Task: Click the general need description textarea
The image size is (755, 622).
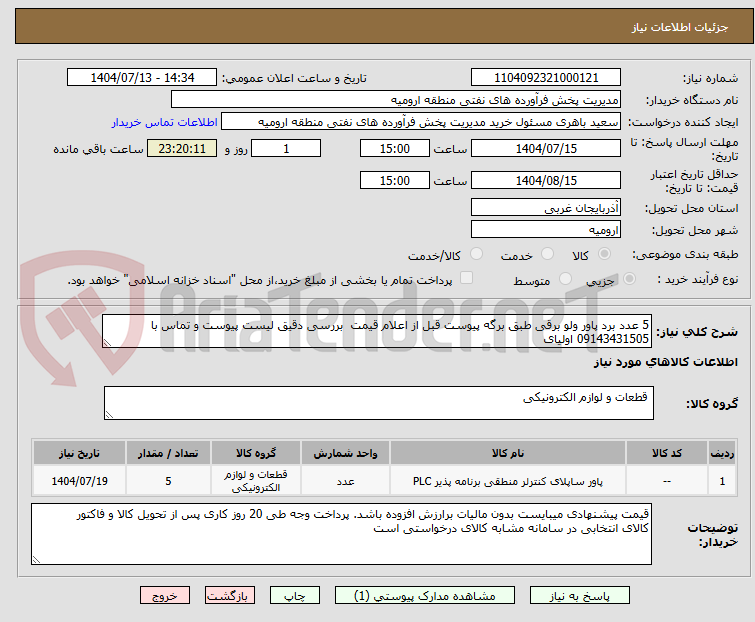Action: click(x=377, y=331)
